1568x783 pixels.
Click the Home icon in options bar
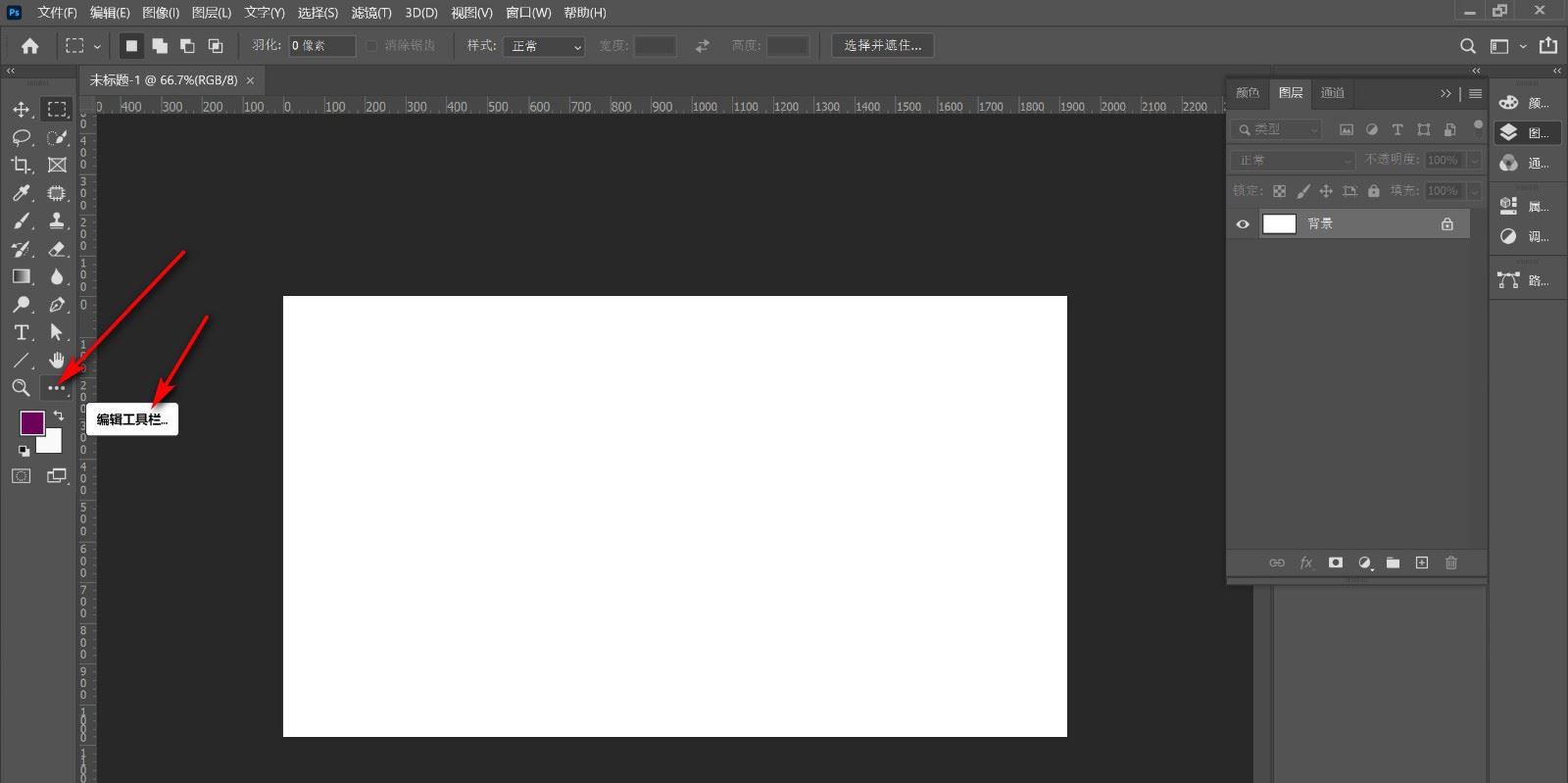(x=30, y=46)
